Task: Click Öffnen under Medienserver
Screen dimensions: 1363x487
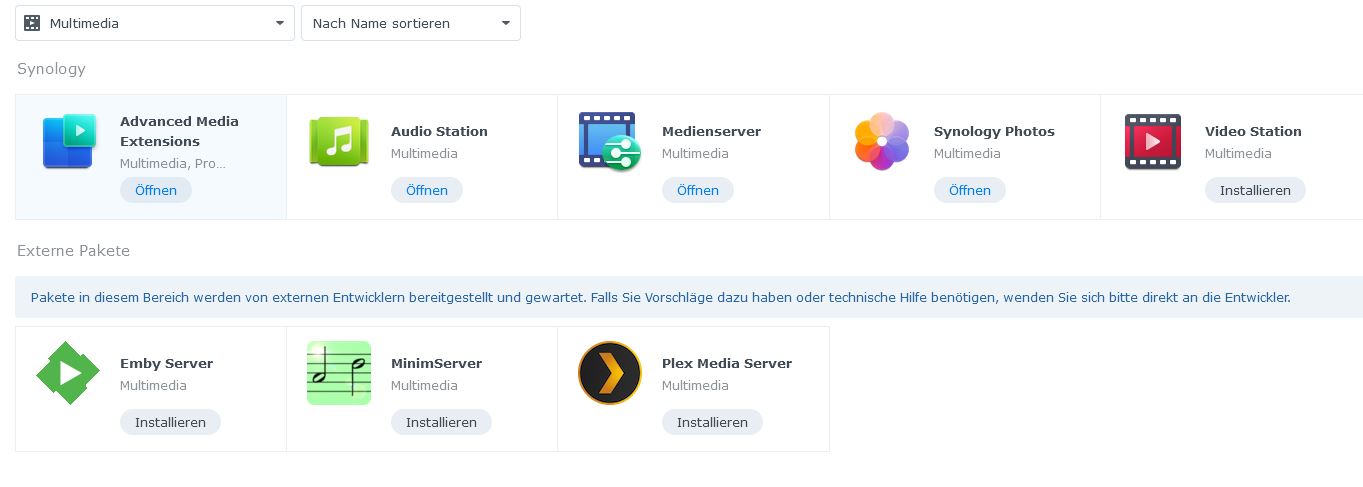Action: point(698,190)
